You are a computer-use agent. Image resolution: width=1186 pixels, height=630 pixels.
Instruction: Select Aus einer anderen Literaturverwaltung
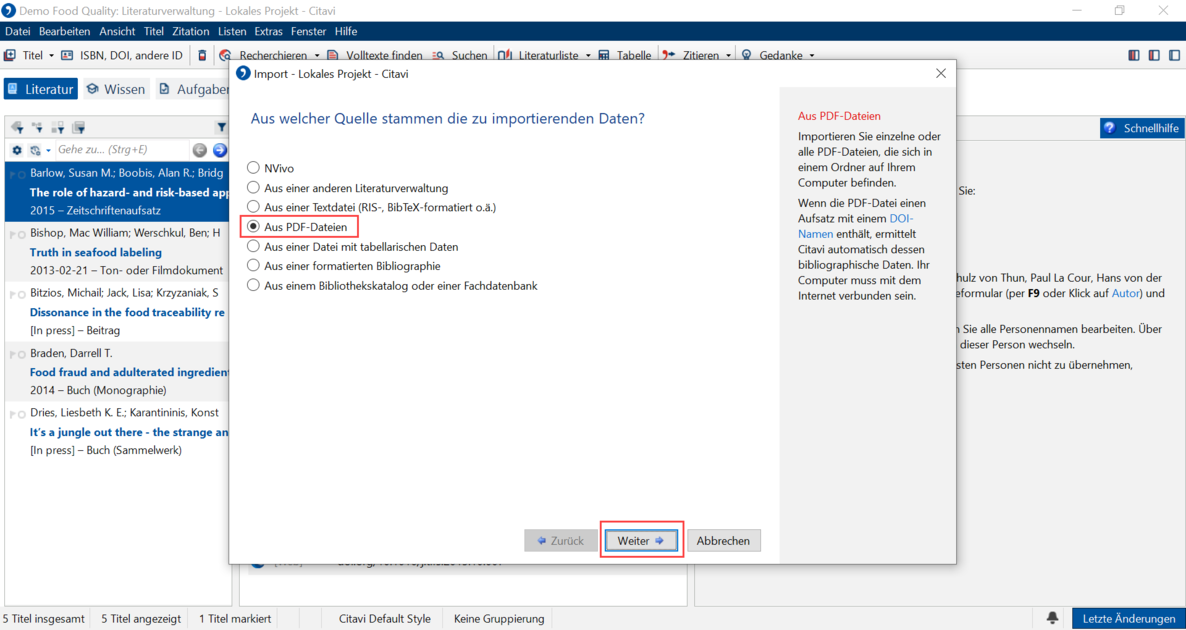pyautogui.click(x=253, y=187)
